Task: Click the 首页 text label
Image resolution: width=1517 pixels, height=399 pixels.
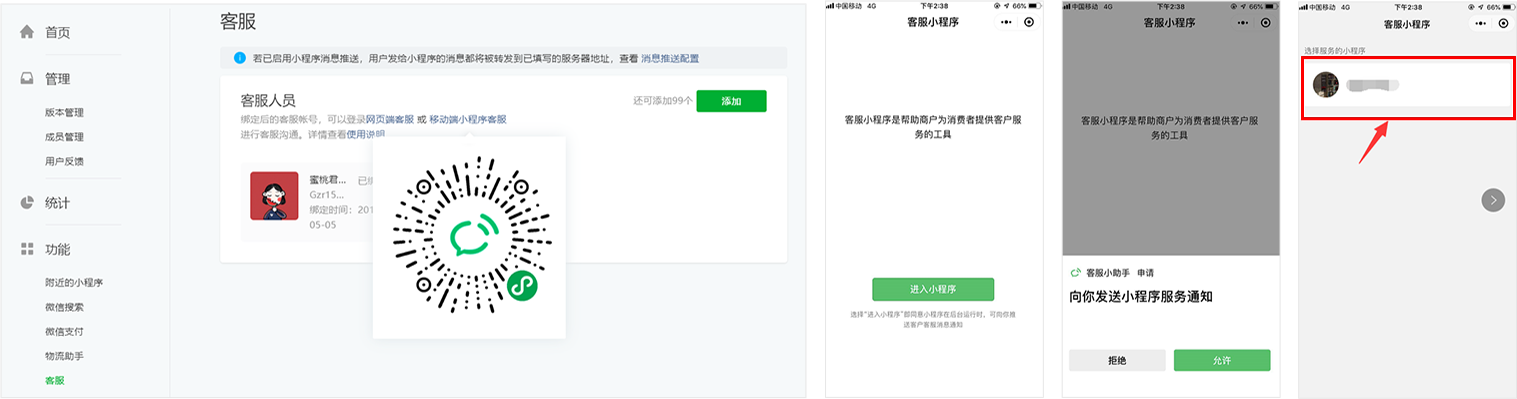Action: [57, 32]
